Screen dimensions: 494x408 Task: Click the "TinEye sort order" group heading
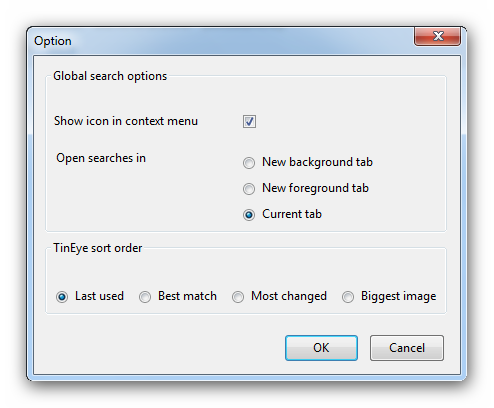click(x=98, y=248)
